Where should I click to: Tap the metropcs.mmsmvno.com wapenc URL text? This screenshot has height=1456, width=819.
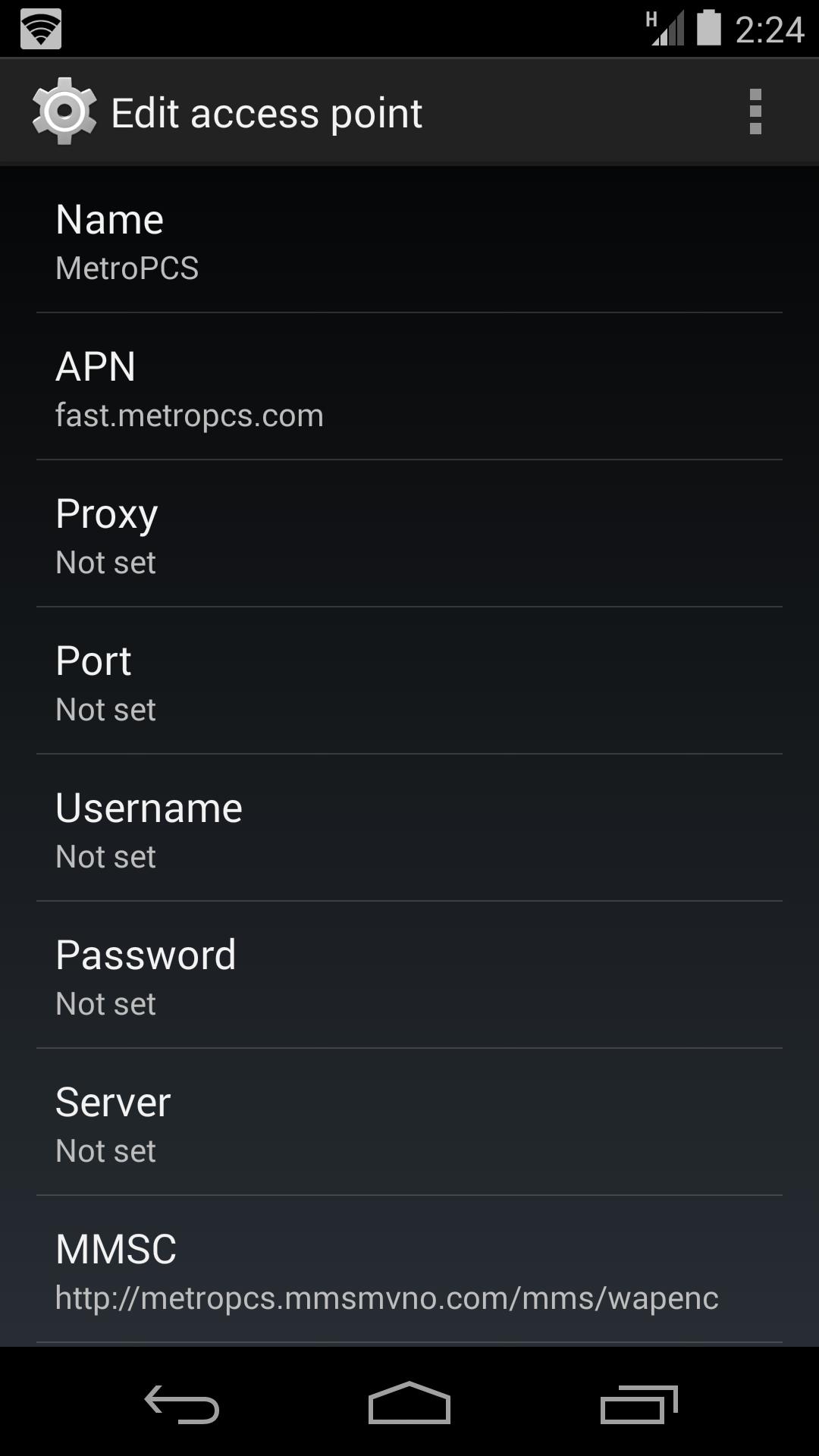387,1298
